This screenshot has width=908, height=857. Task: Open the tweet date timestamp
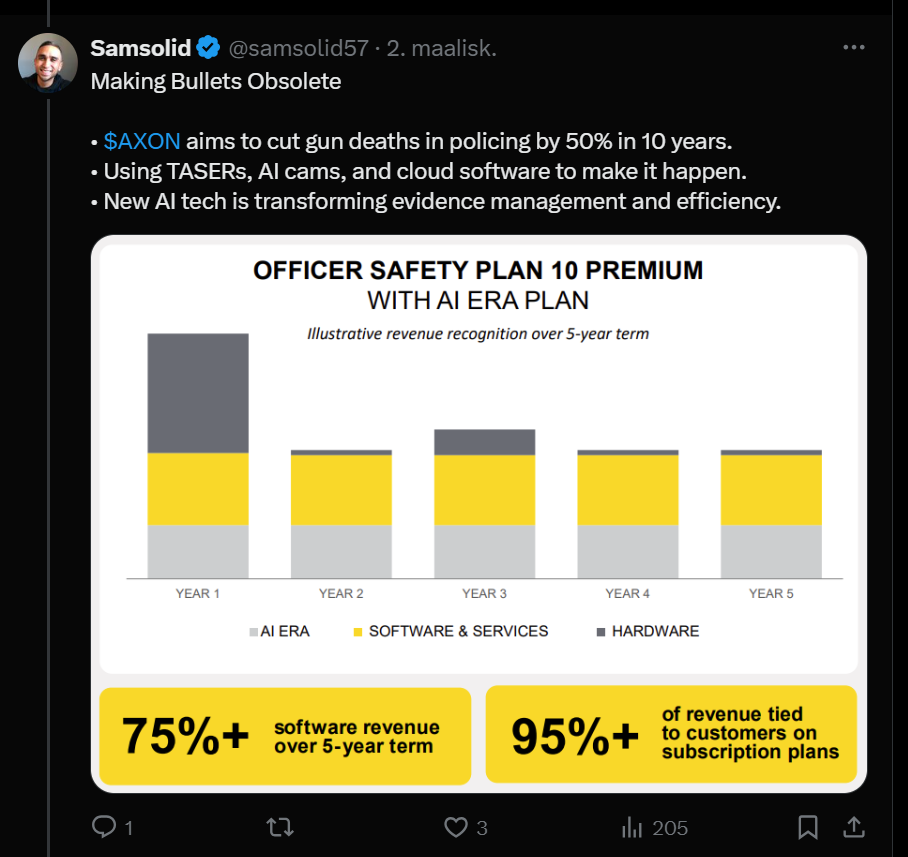click(440, 48)
